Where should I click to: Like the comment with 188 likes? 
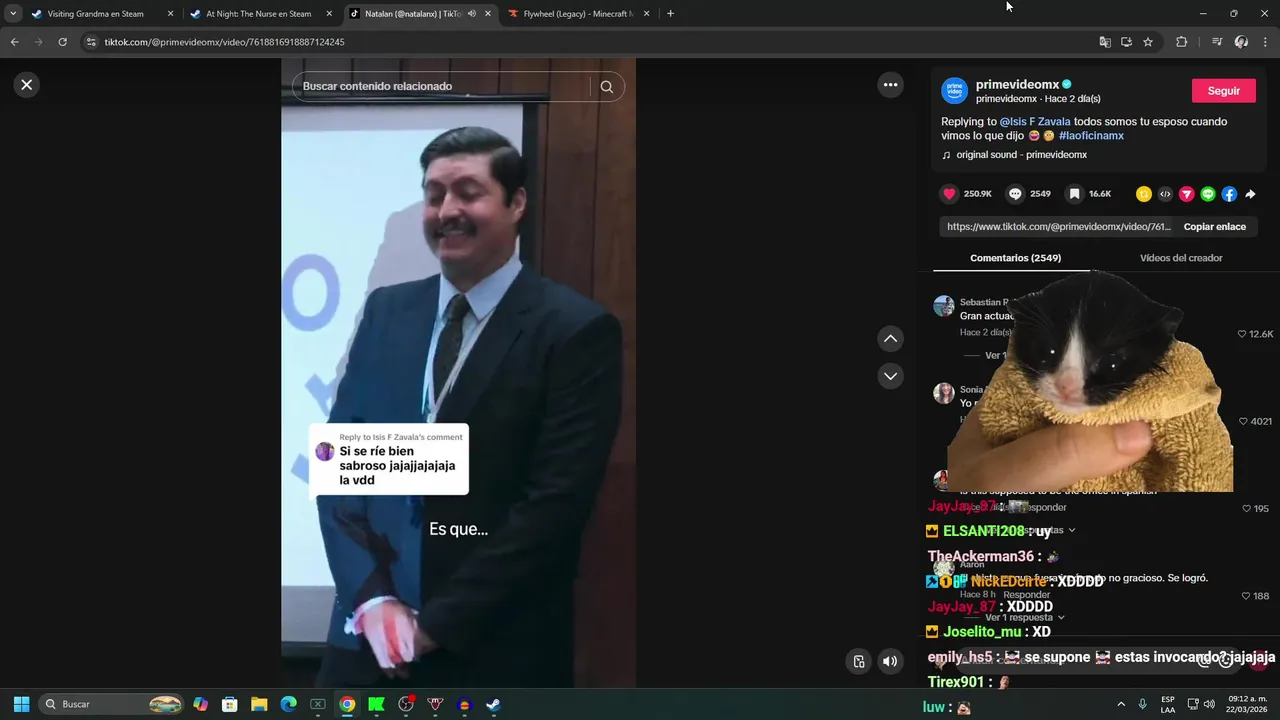click(x=1246, y=596)
